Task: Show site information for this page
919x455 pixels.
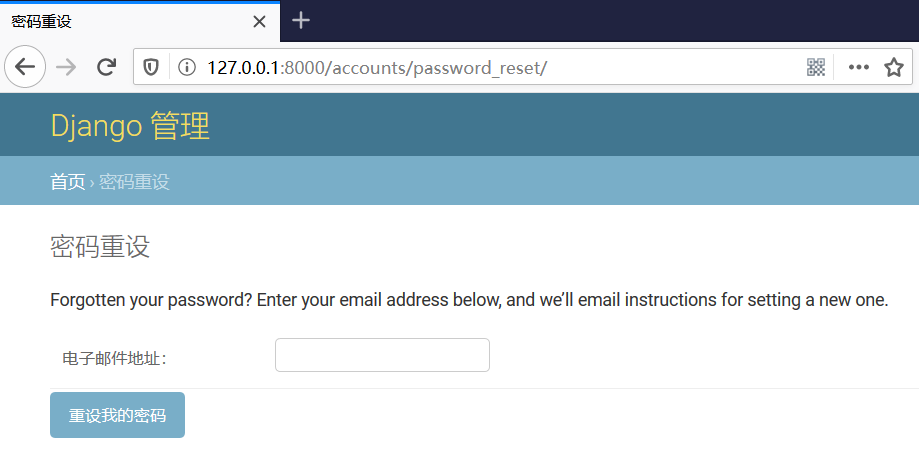Action: (186, 67)
